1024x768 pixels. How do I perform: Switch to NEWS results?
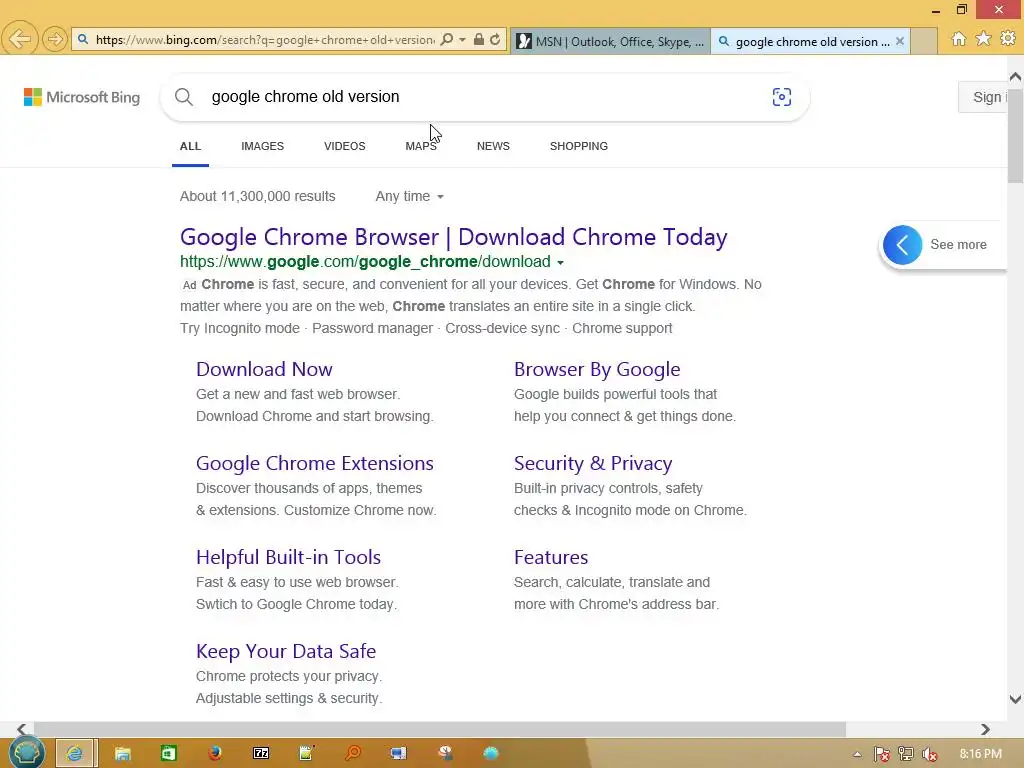(493, 146)
